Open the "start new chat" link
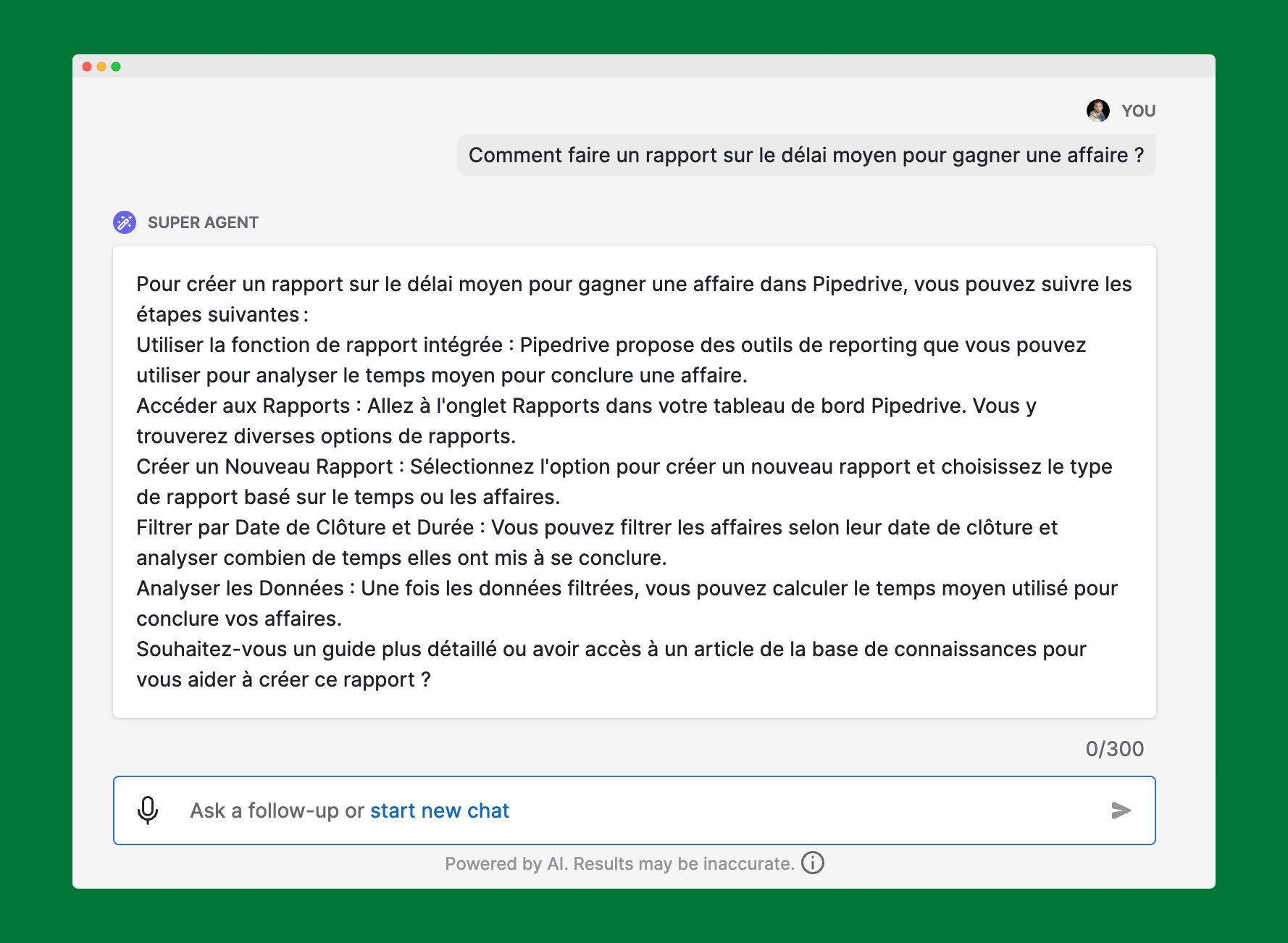The image size is (1288, 943). click(440, 810)
